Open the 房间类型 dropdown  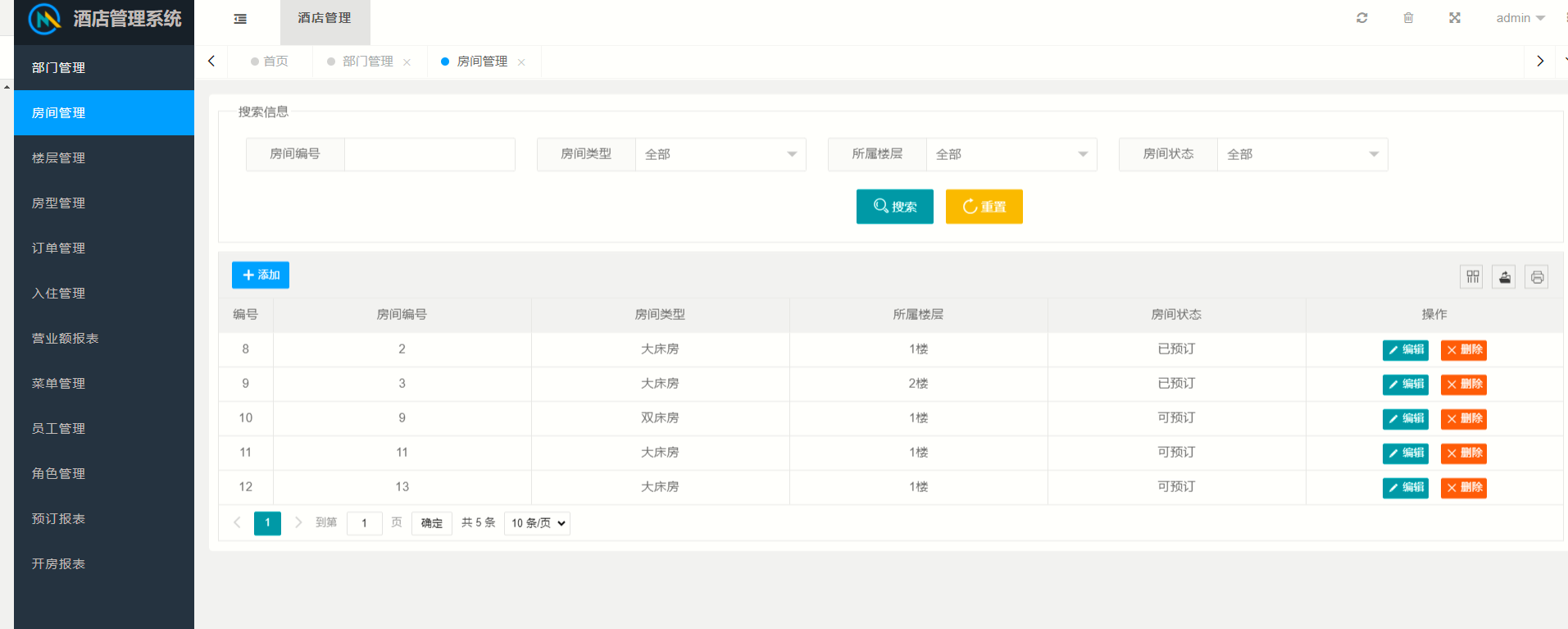pyautogui.click(x=720, y=154)
